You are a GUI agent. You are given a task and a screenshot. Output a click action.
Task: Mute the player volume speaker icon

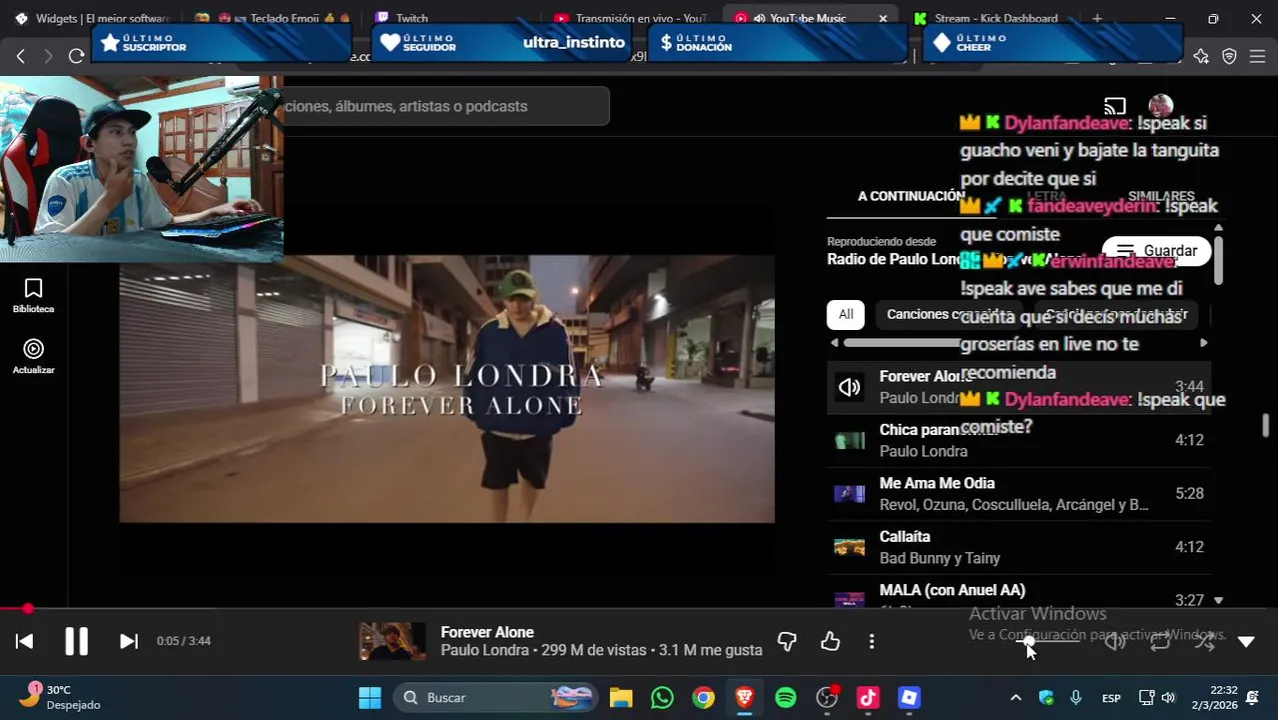point(1115,642)
